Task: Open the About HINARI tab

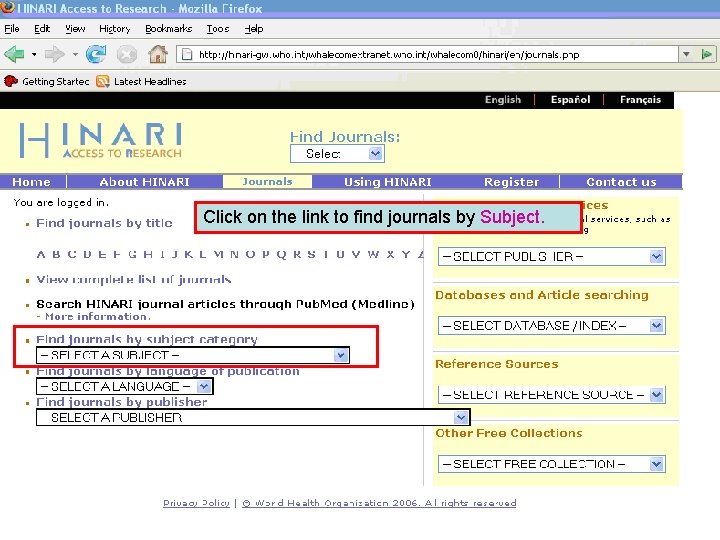Action: click(x=145, y=182)
